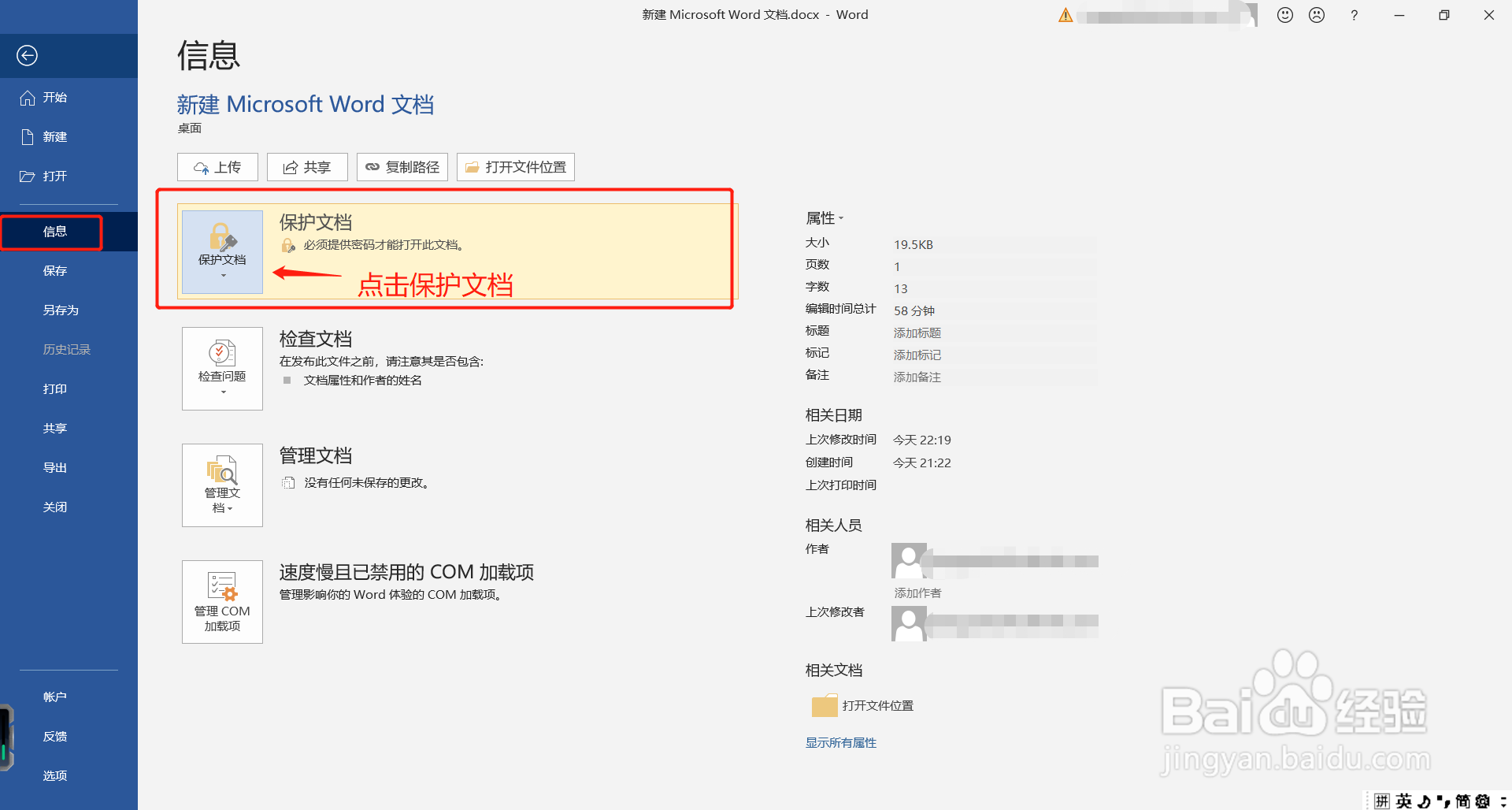
Task: Click the 上次修改者 avatar
Action: click(909, 624)
